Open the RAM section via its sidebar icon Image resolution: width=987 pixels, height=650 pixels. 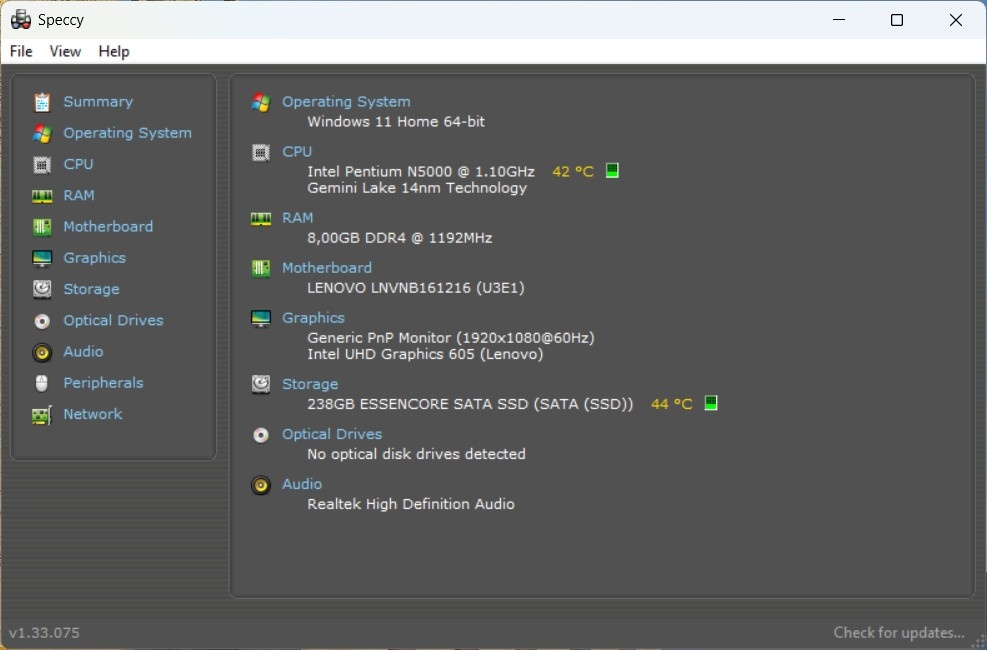click(x=41, y=195)
